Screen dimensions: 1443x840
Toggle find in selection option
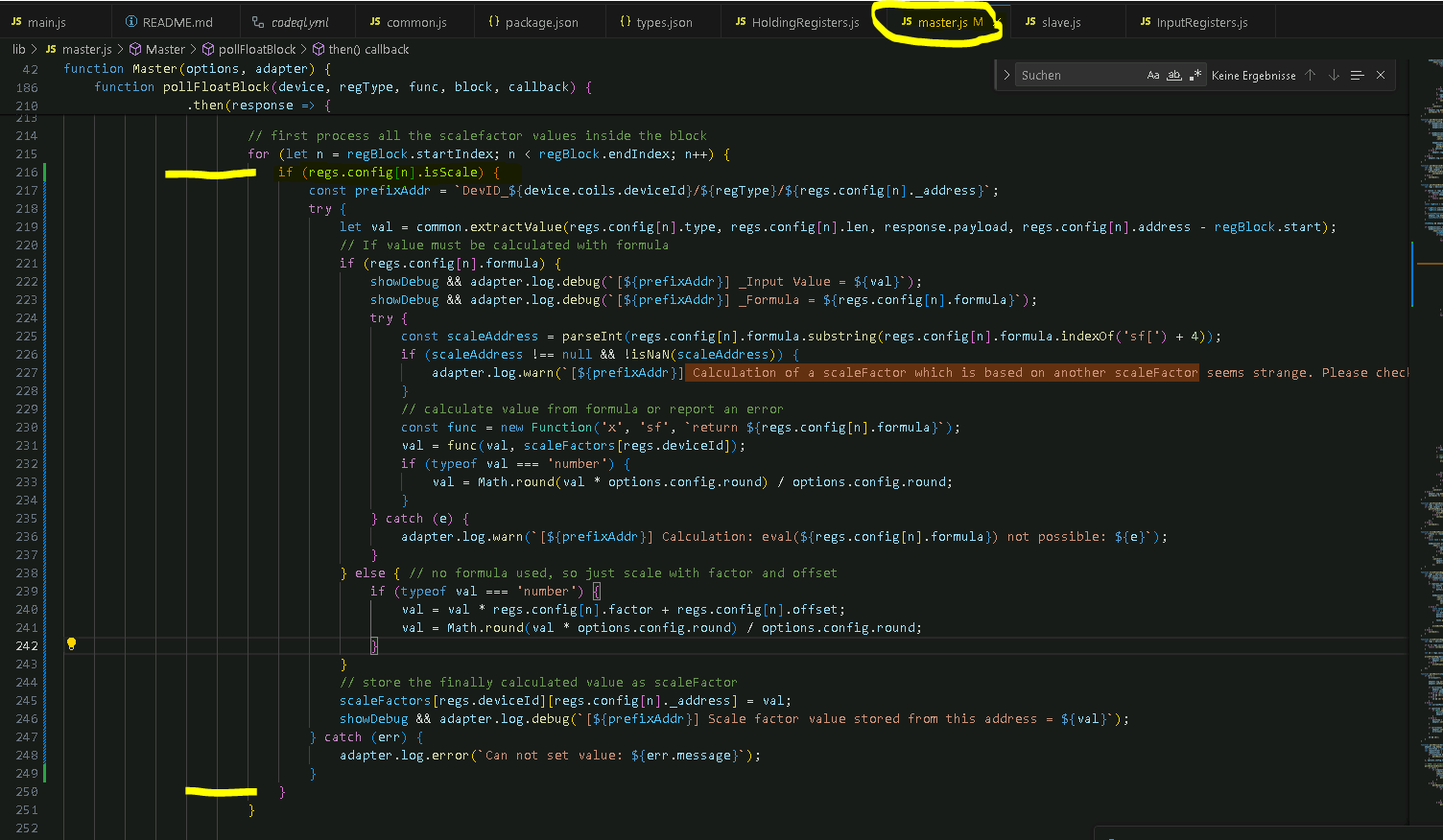(1357, 75)
